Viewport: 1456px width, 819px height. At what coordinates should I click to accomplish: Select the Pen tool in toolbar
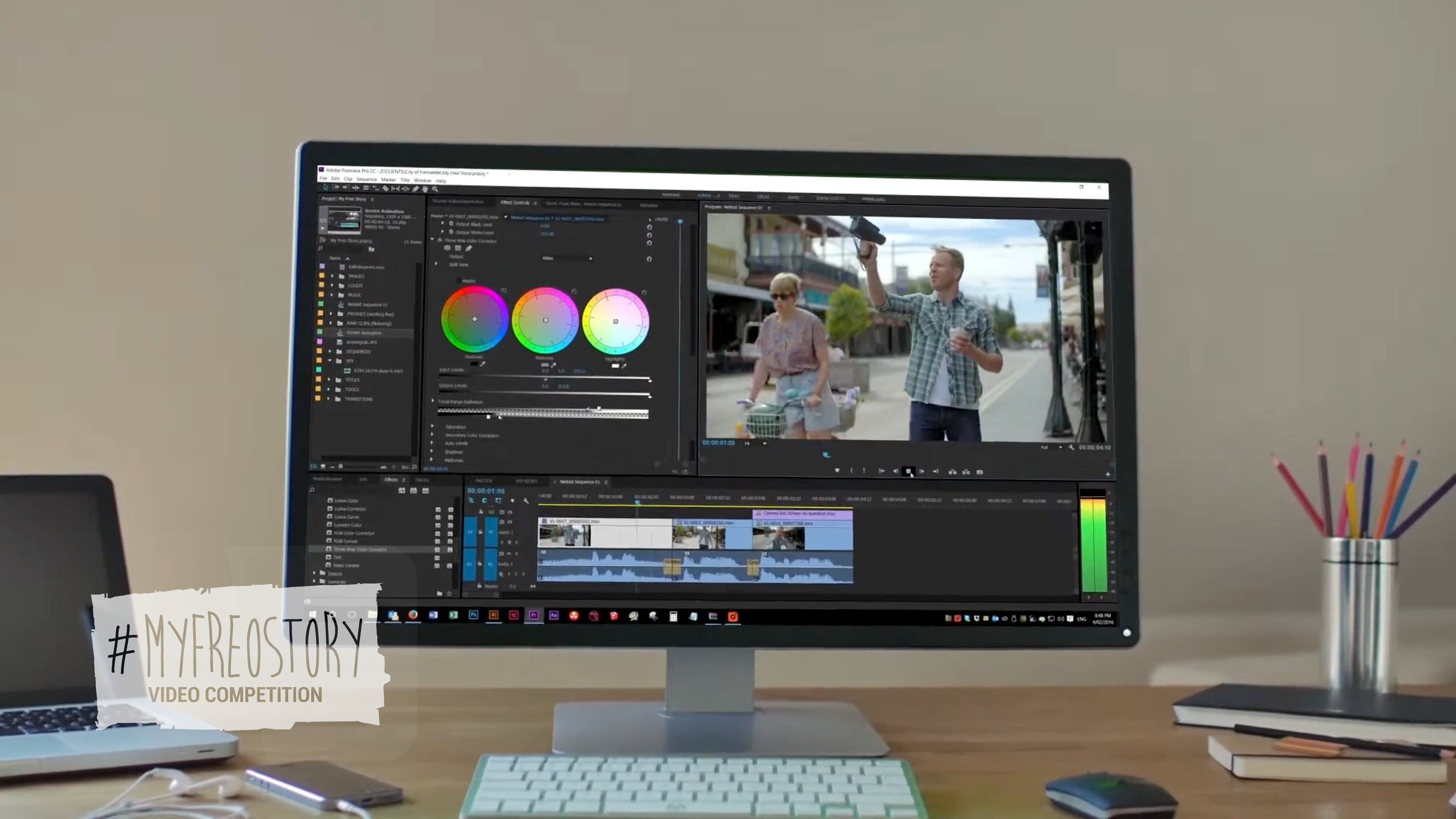point(416,189)
